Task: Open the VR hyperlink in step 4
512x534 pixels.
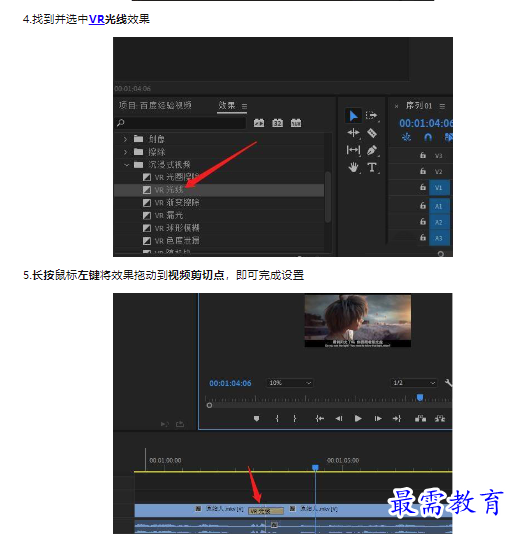Action: (x=96, y=19)
